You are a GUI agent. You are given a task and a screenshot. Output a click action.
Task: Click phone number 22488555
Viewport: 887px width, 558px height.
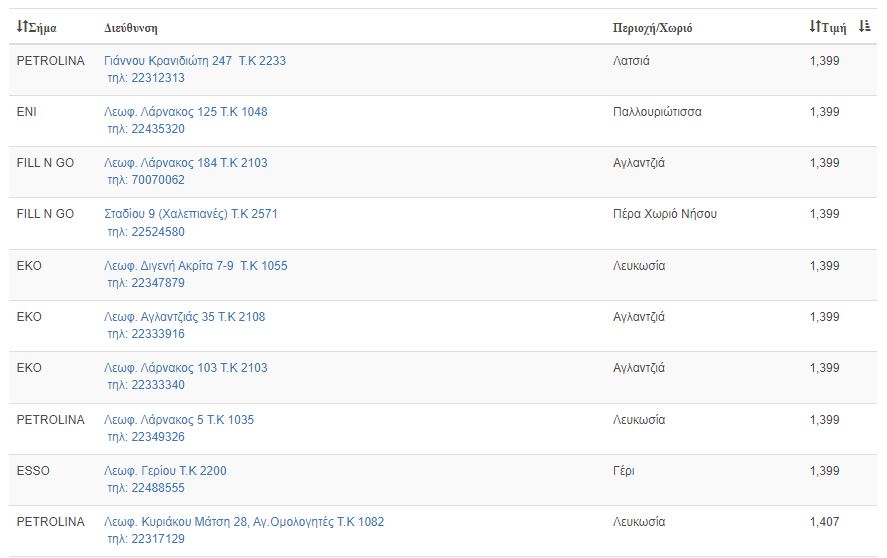click(158, 487)
